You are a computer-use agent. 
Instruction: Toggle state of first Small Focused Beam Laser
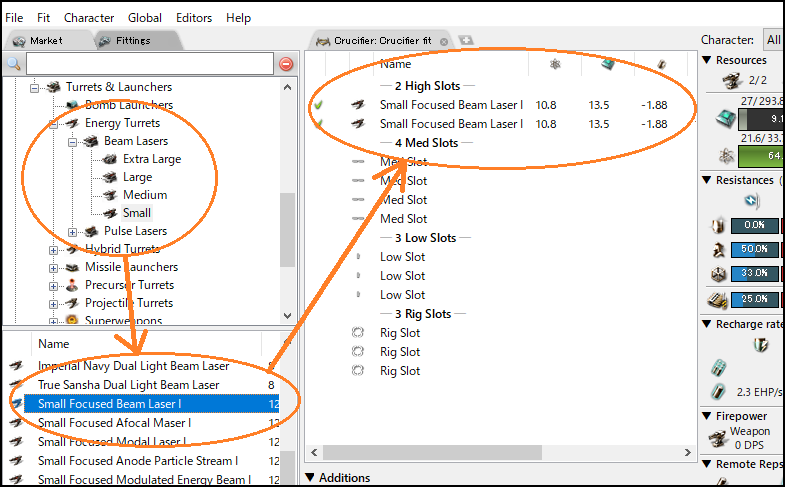click(319, 105)
